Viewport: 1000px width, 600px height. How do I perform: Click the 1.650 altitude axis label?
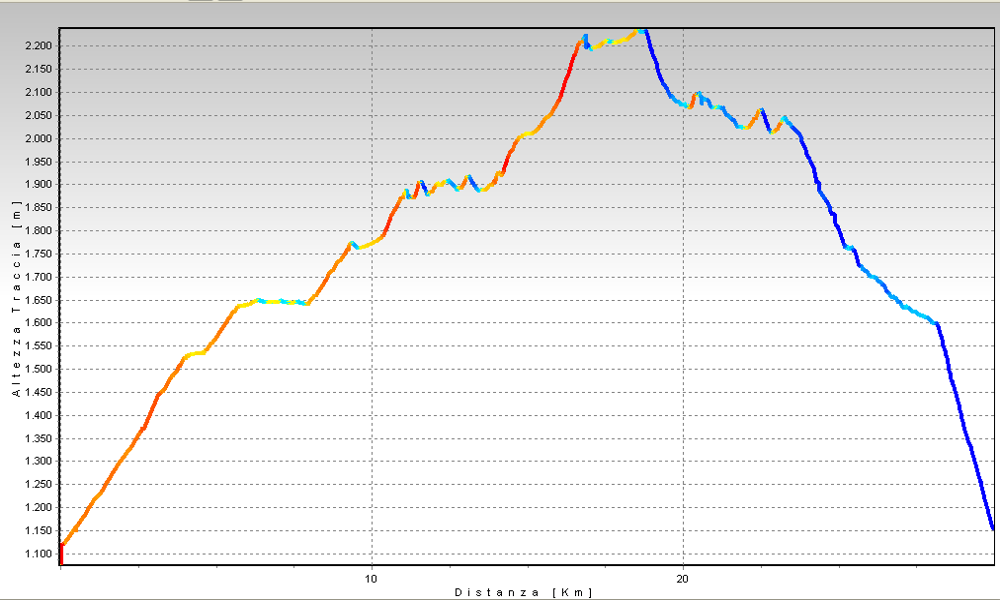click(40, 300)
